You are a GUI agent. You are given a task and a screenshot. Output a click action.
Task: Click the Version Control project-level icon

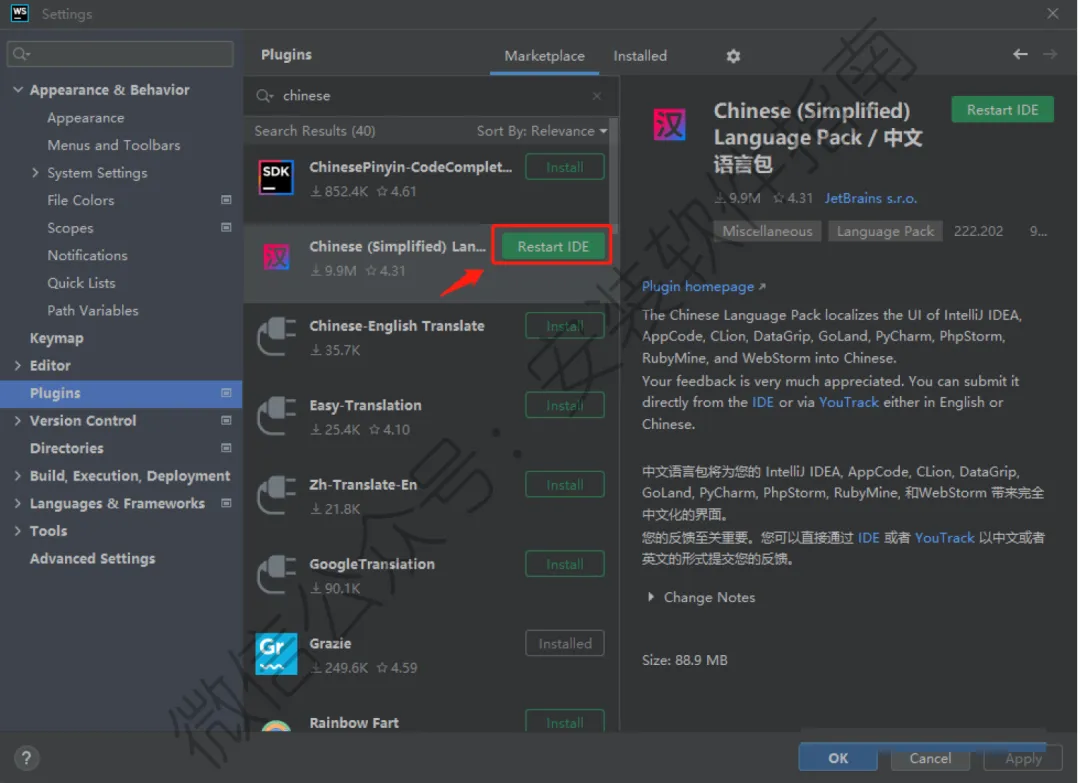coord(226,420)
